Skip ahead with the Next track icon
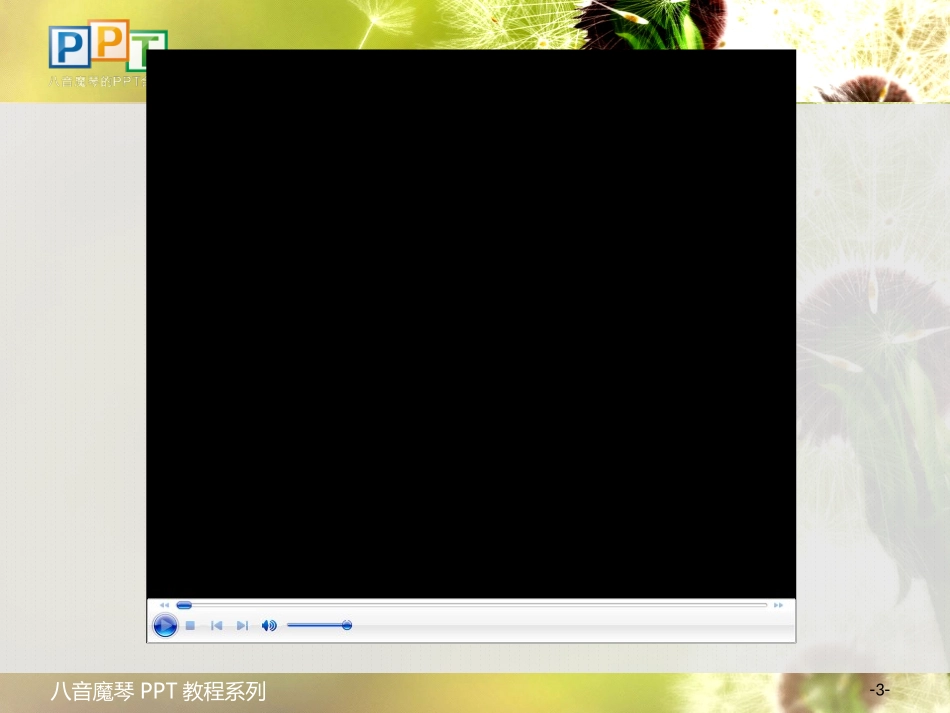 [242, 625]
